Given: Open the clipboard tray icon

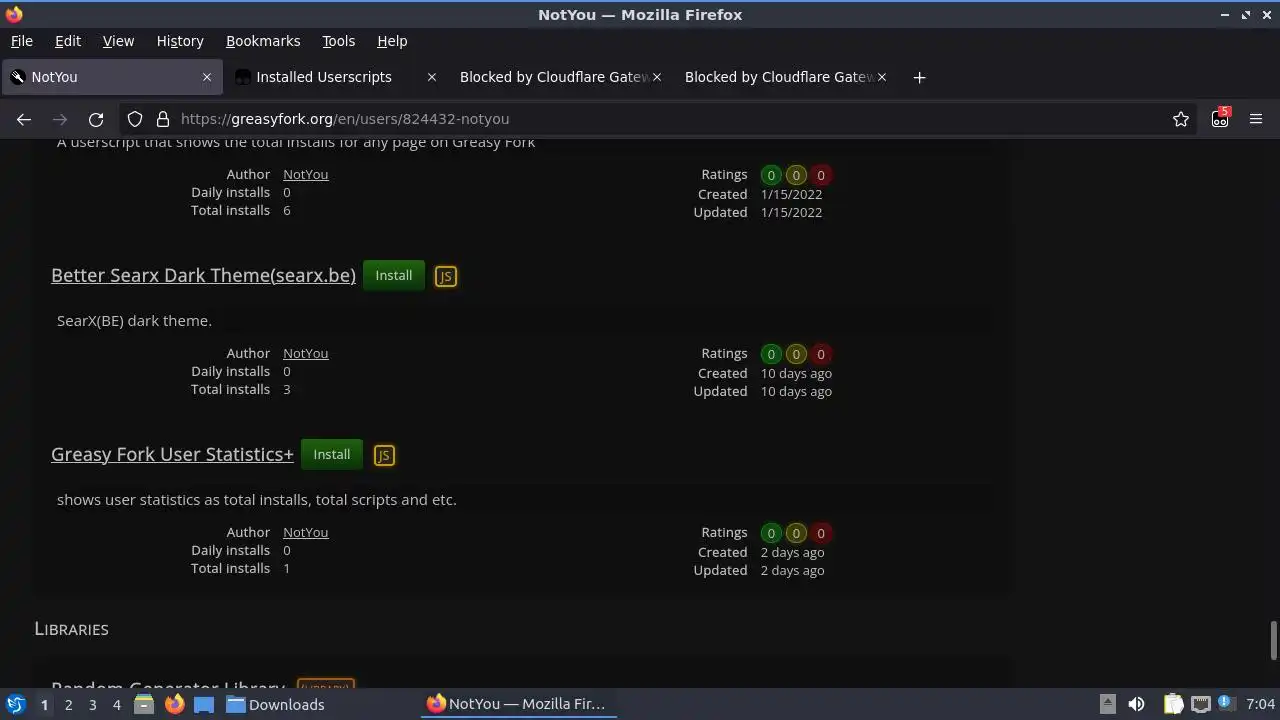Looking at the screenshot, I should (x=1173, y=704).
